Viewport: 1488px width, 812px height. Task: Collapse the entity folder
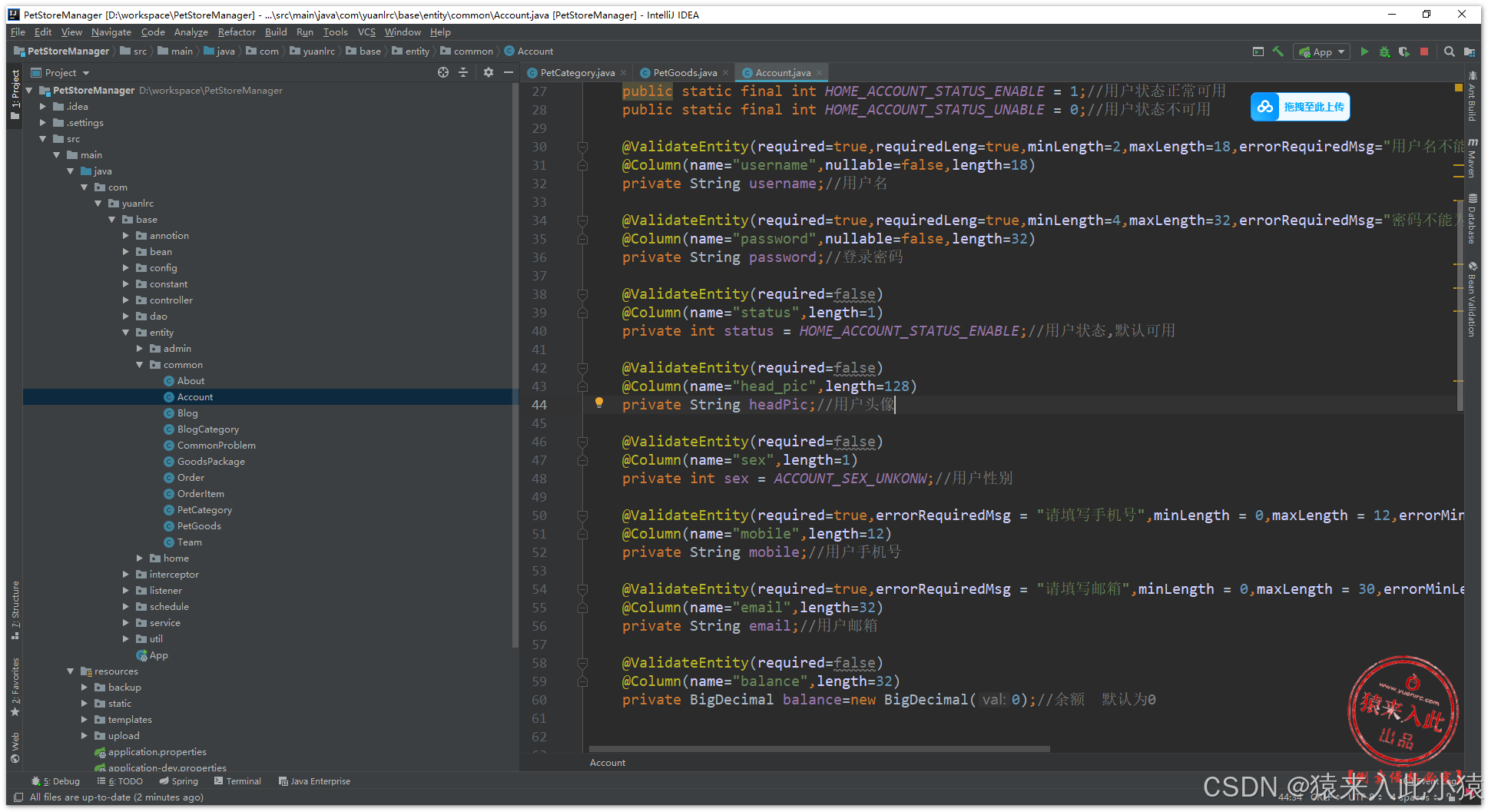(x=126, y=333)
